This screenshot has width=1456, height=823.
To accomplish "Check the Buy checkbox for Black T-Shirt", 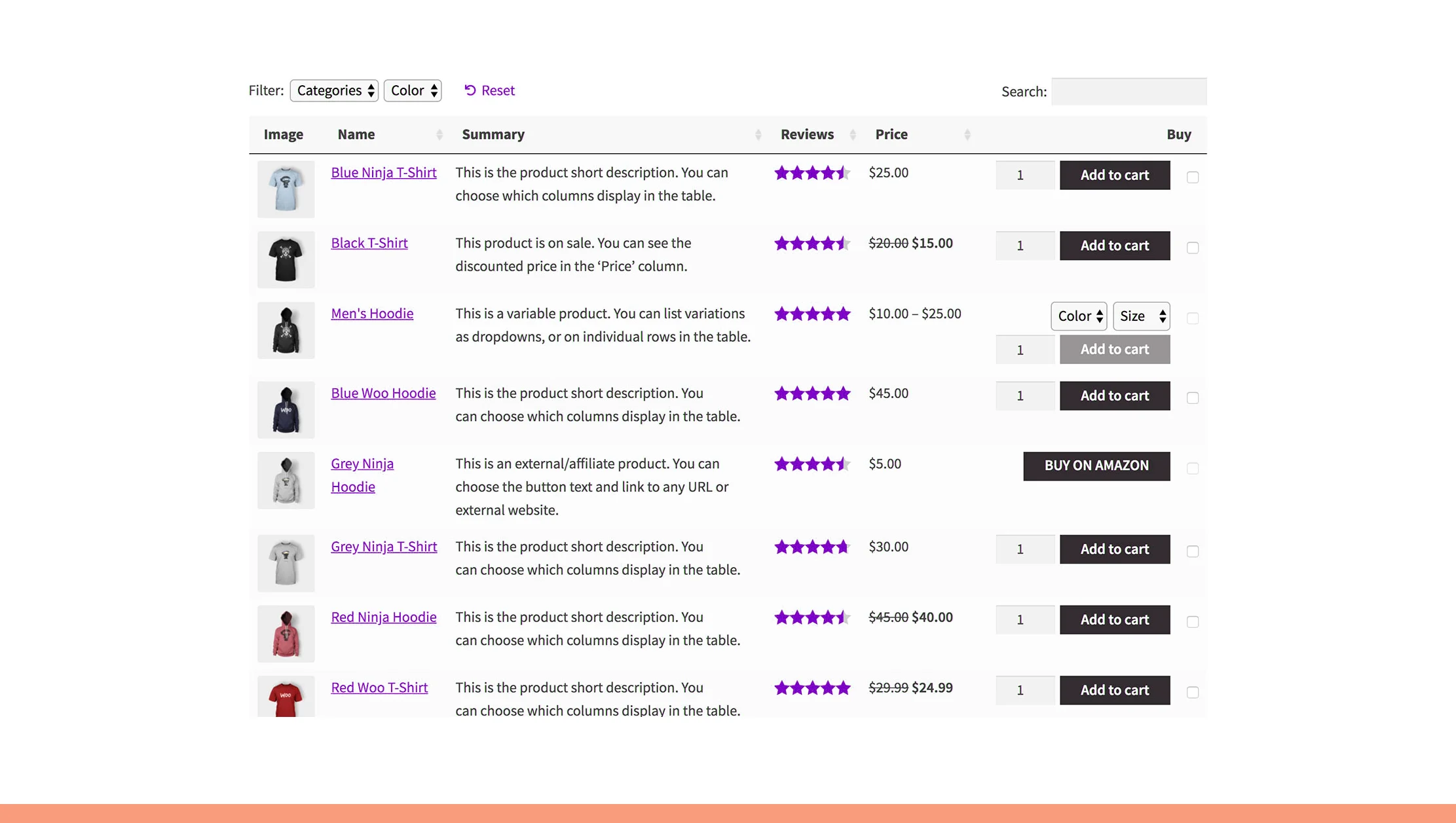I will 1193,247.
